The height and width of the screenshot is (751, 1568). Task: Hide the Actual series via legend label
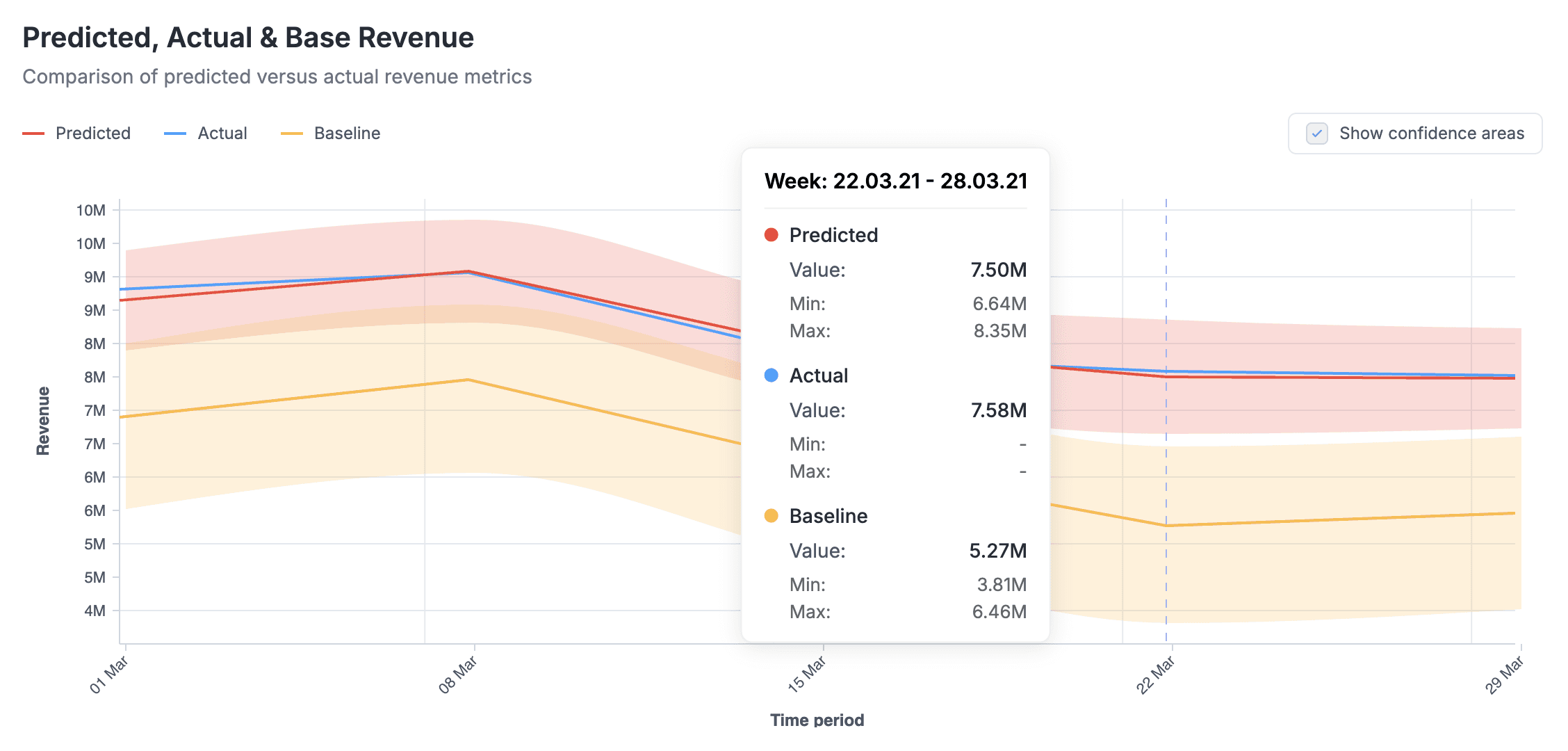(222, 134)
